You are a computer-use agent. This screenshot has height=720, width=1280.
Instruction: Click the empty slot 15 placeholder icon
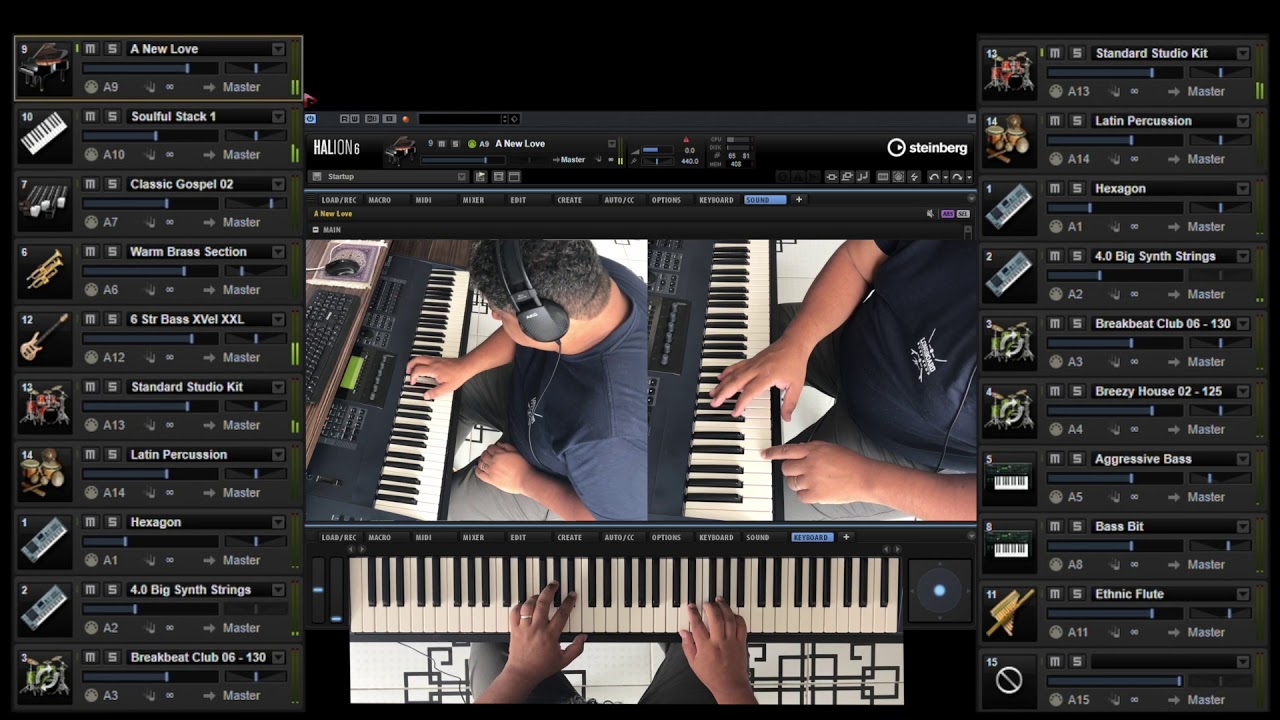tap(1009, 681)
